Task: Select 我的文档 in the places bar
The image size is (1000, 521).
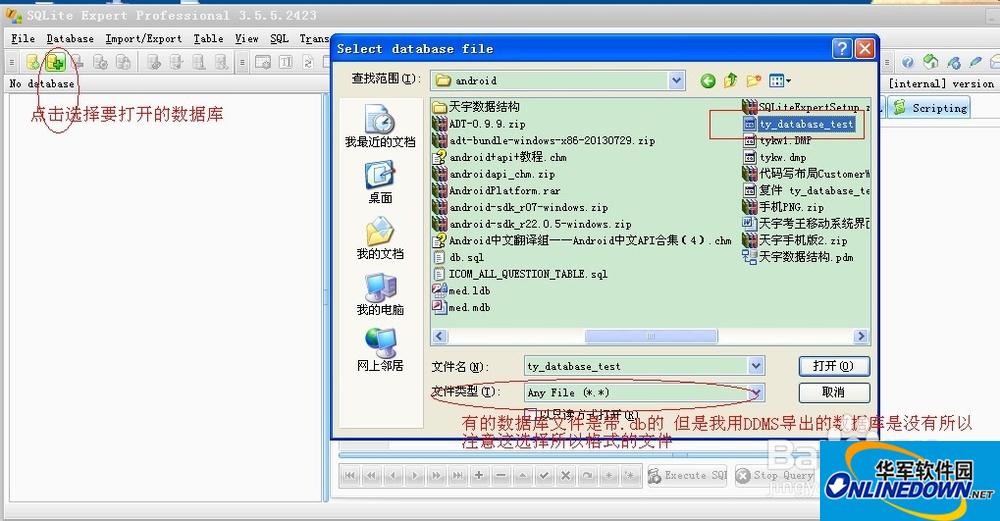Action: [x=380, y=238]
